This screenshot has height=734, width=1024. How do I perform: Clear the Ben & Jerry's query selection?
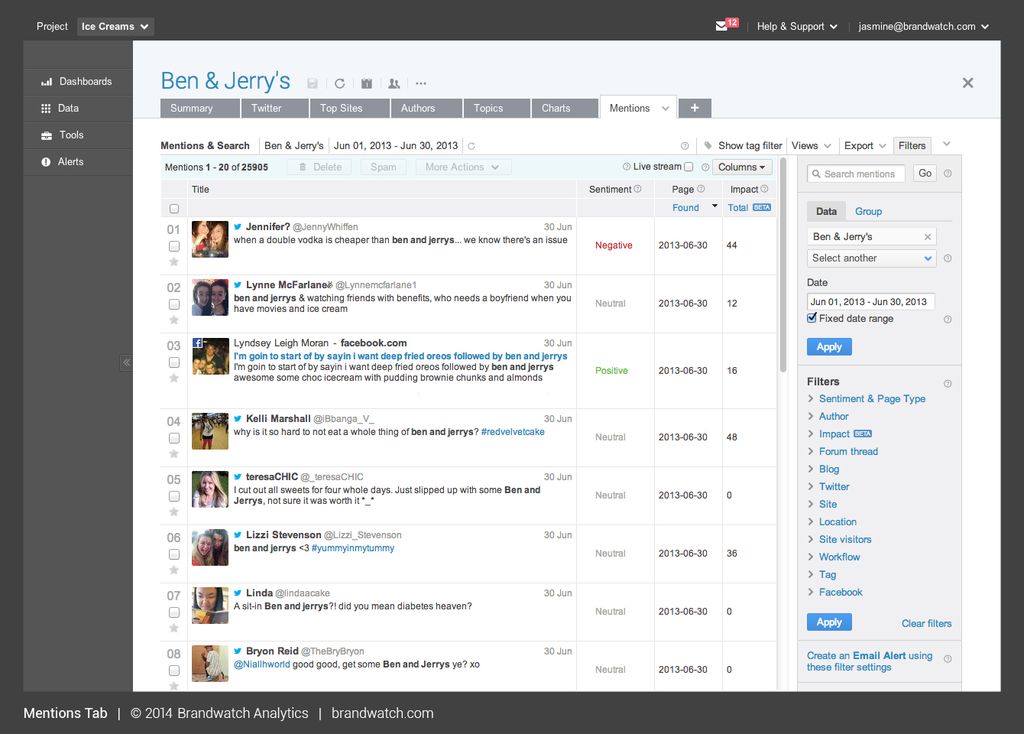pyautogui.click(x=927, y=237)
